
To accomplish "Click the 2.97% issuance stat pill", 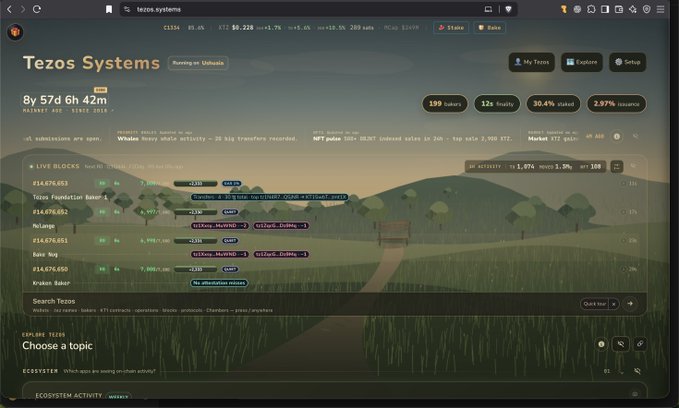I will click(x=616, y=104).
